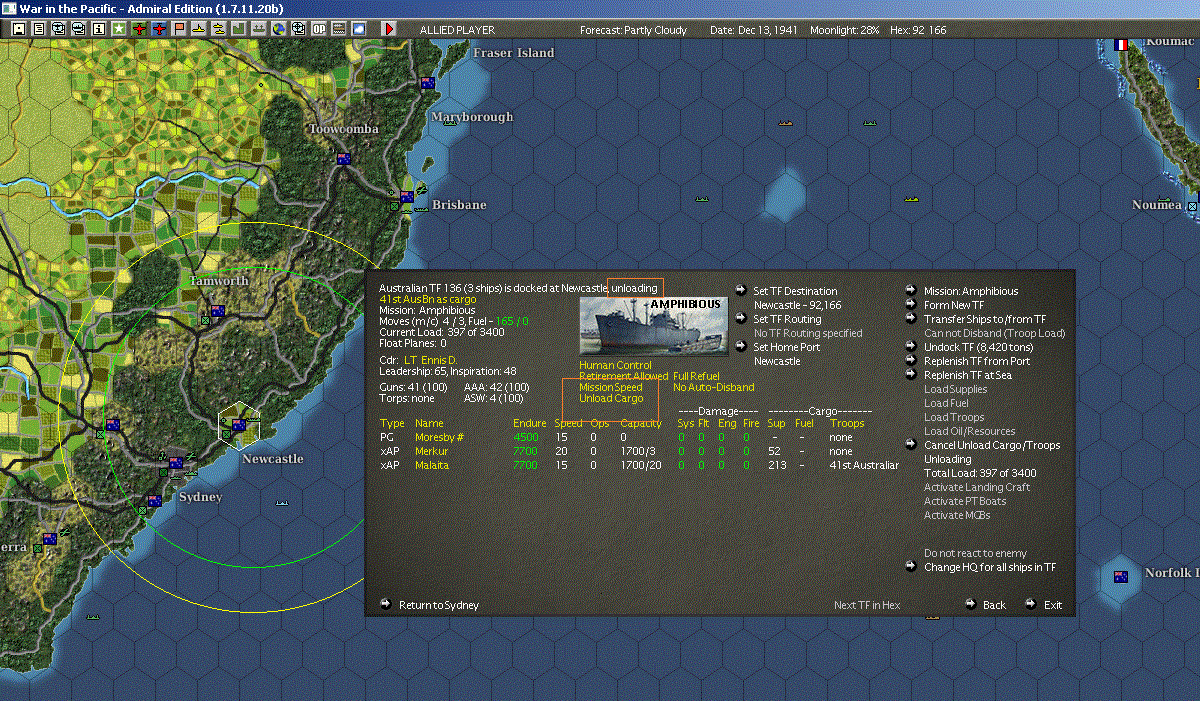This screenshot has height=701, width=1200.
Task: Toggle Do not react to enemy
Action: point(975,554)
